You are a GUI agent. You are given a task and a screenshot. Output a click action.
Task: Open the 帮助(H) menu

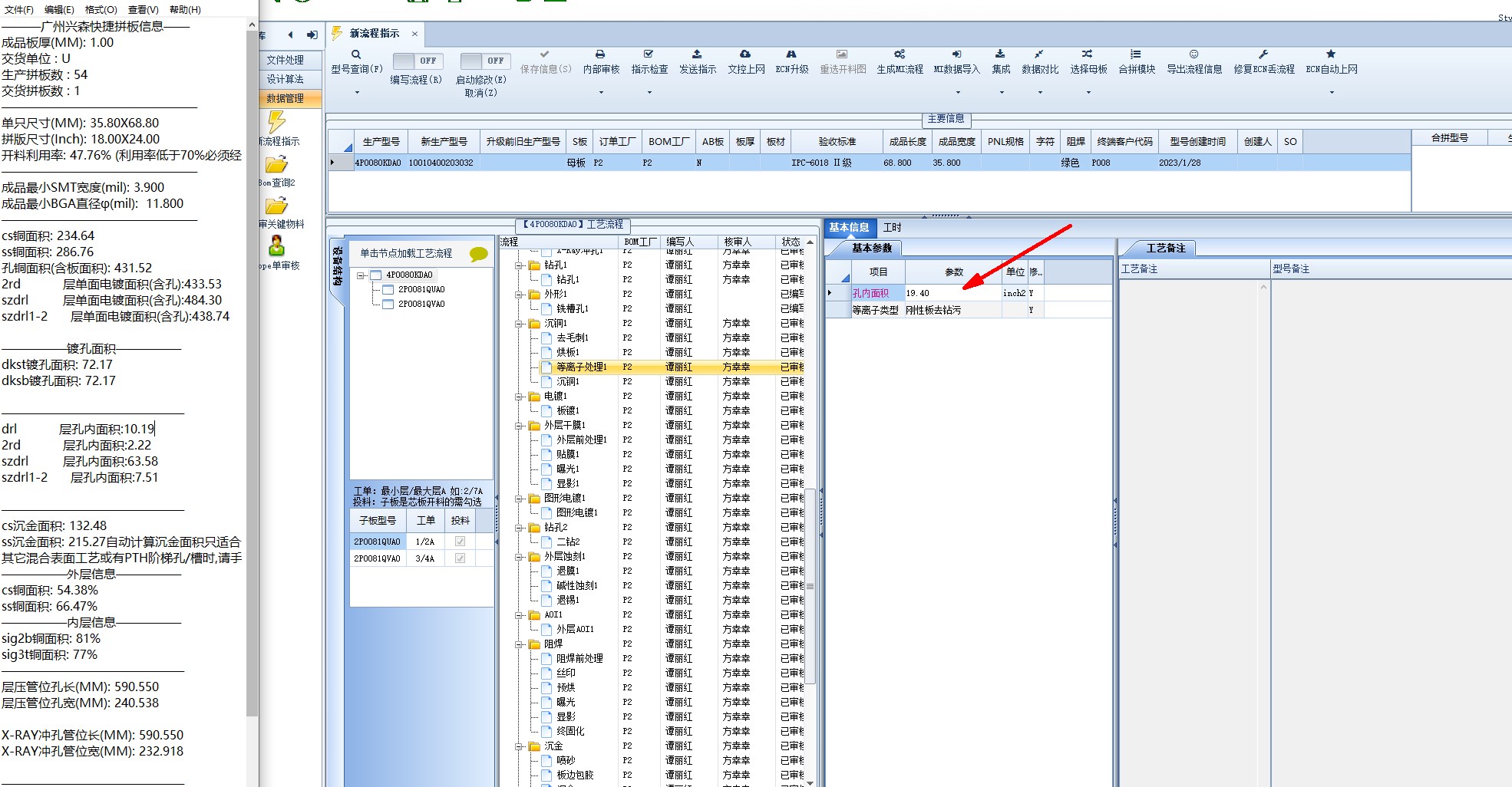coord(185,10)
